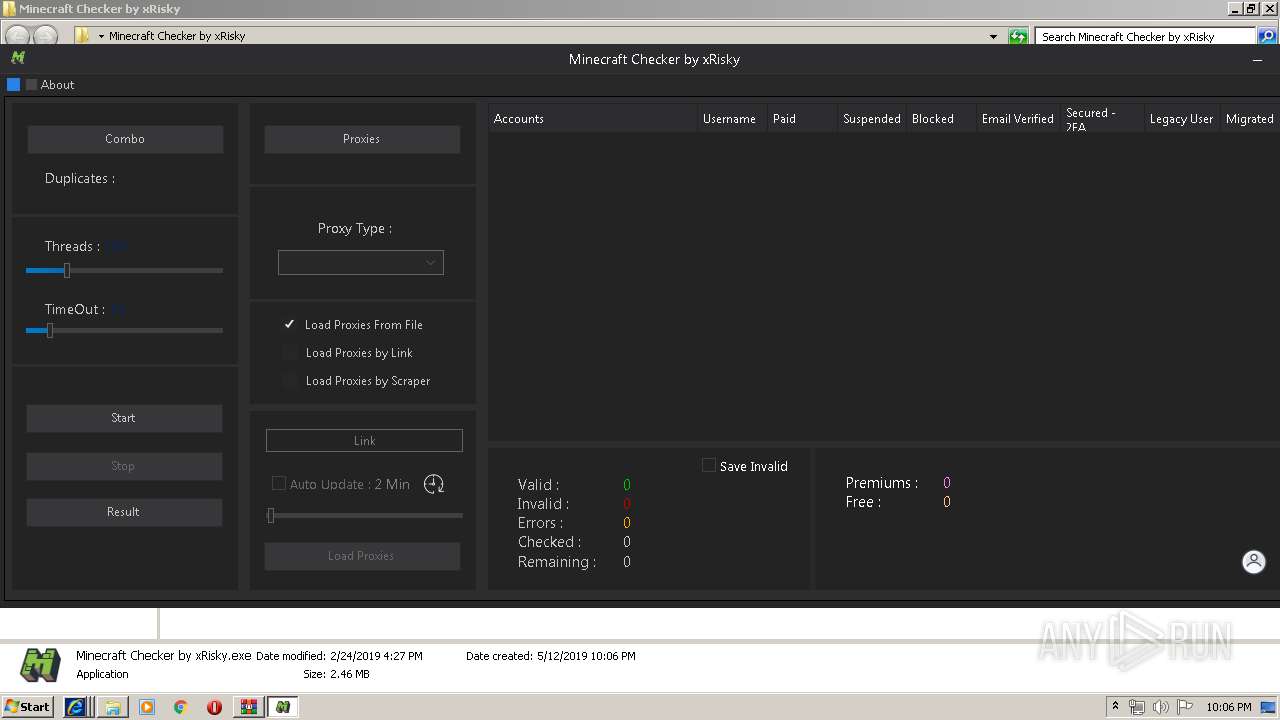The width and height of the screenshot is (1280, 720).
Task: Click the Load Proxies button
Action: pyautogui.click(x=362, y=556)
